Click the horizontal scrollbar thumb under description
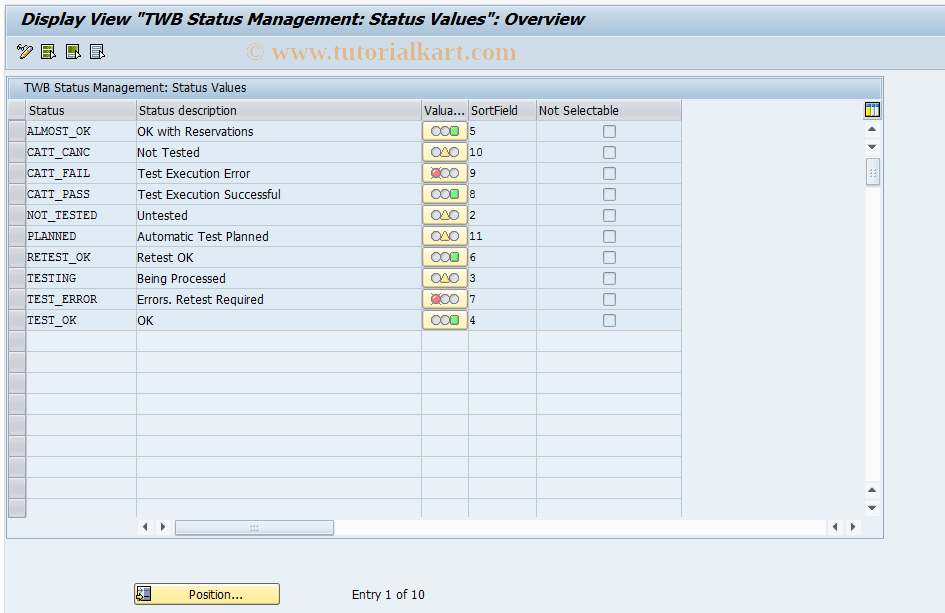Image resolution: width=945 pixels, height=613 pixels. click(x=254, y=527)
